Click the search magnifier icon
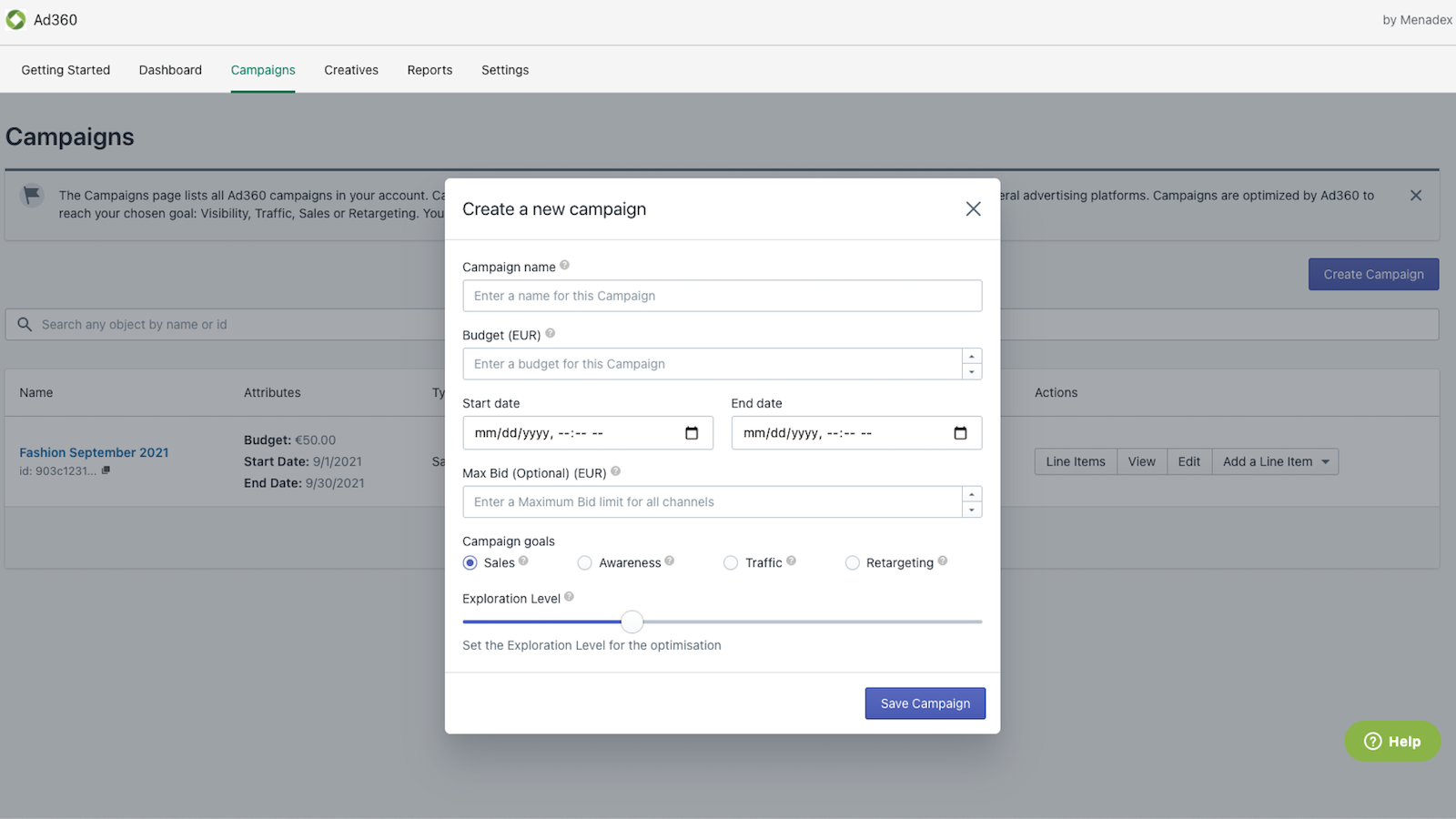 [25, 325]
